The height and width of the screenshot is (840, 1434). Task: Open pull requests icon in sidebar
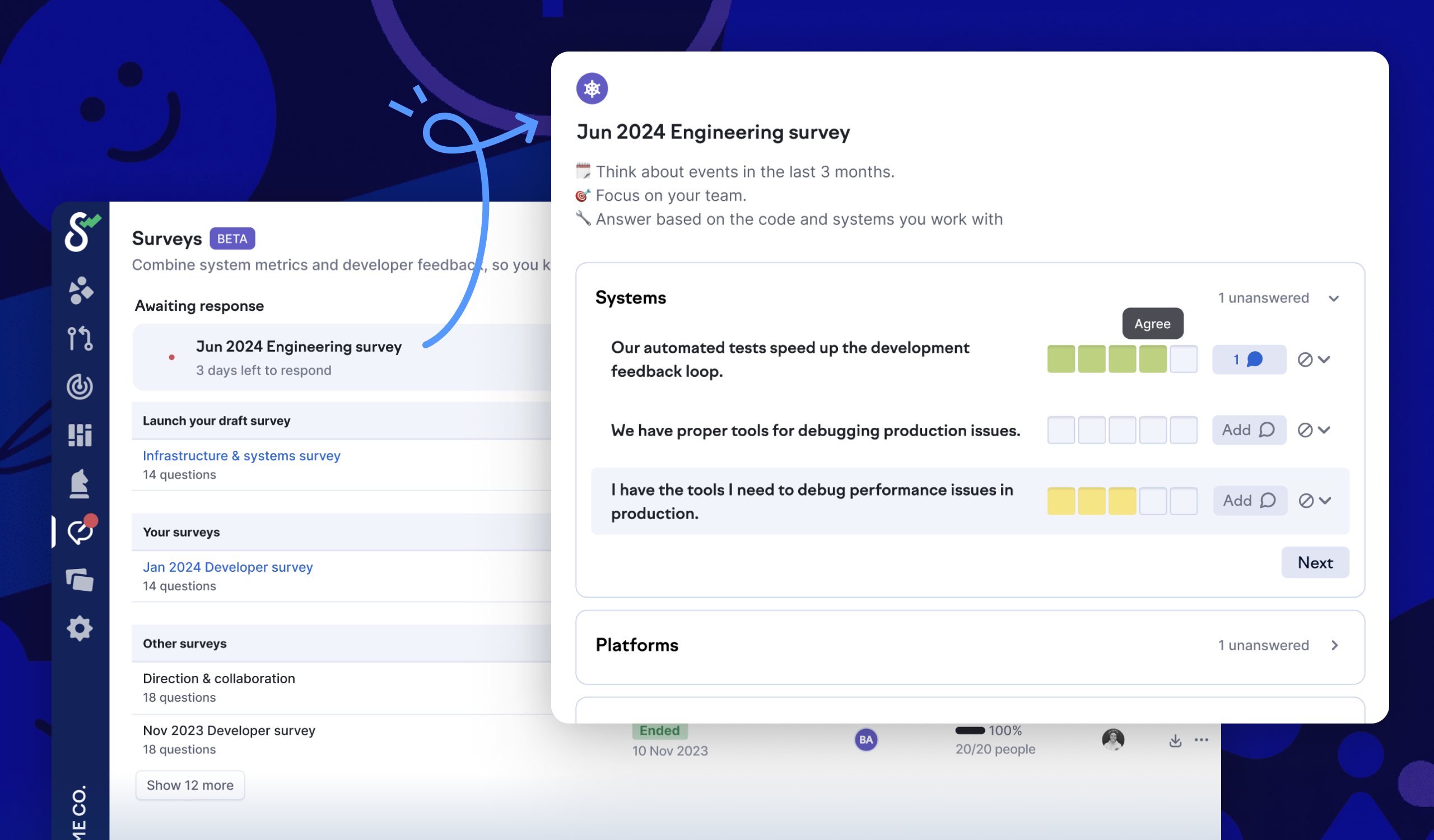click(x=80, y=338)
